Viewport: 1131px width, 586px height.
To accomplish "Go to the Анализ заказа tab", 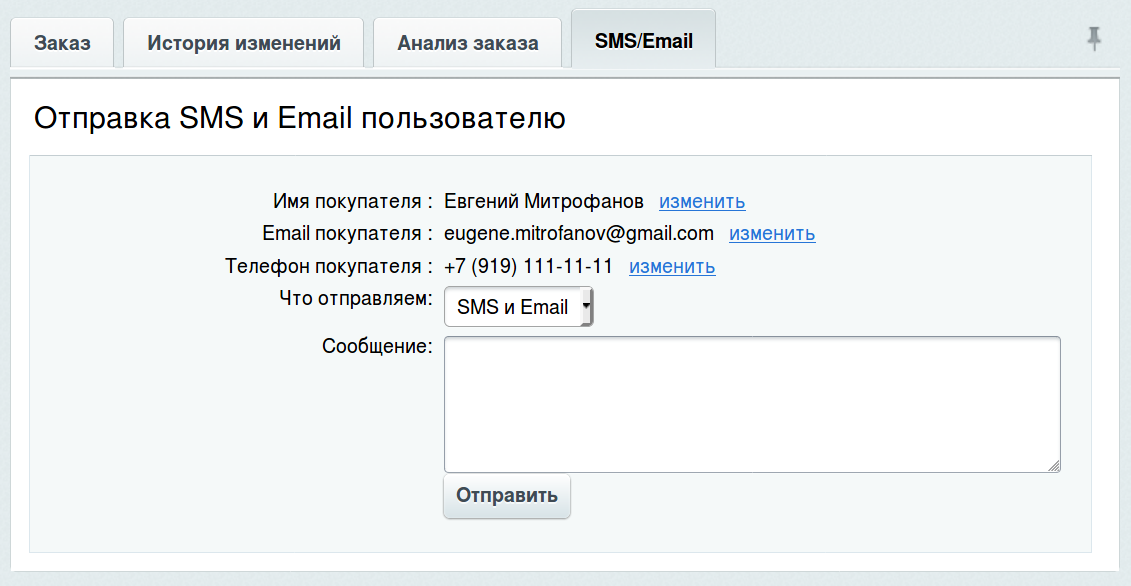I will coord(467,43).
